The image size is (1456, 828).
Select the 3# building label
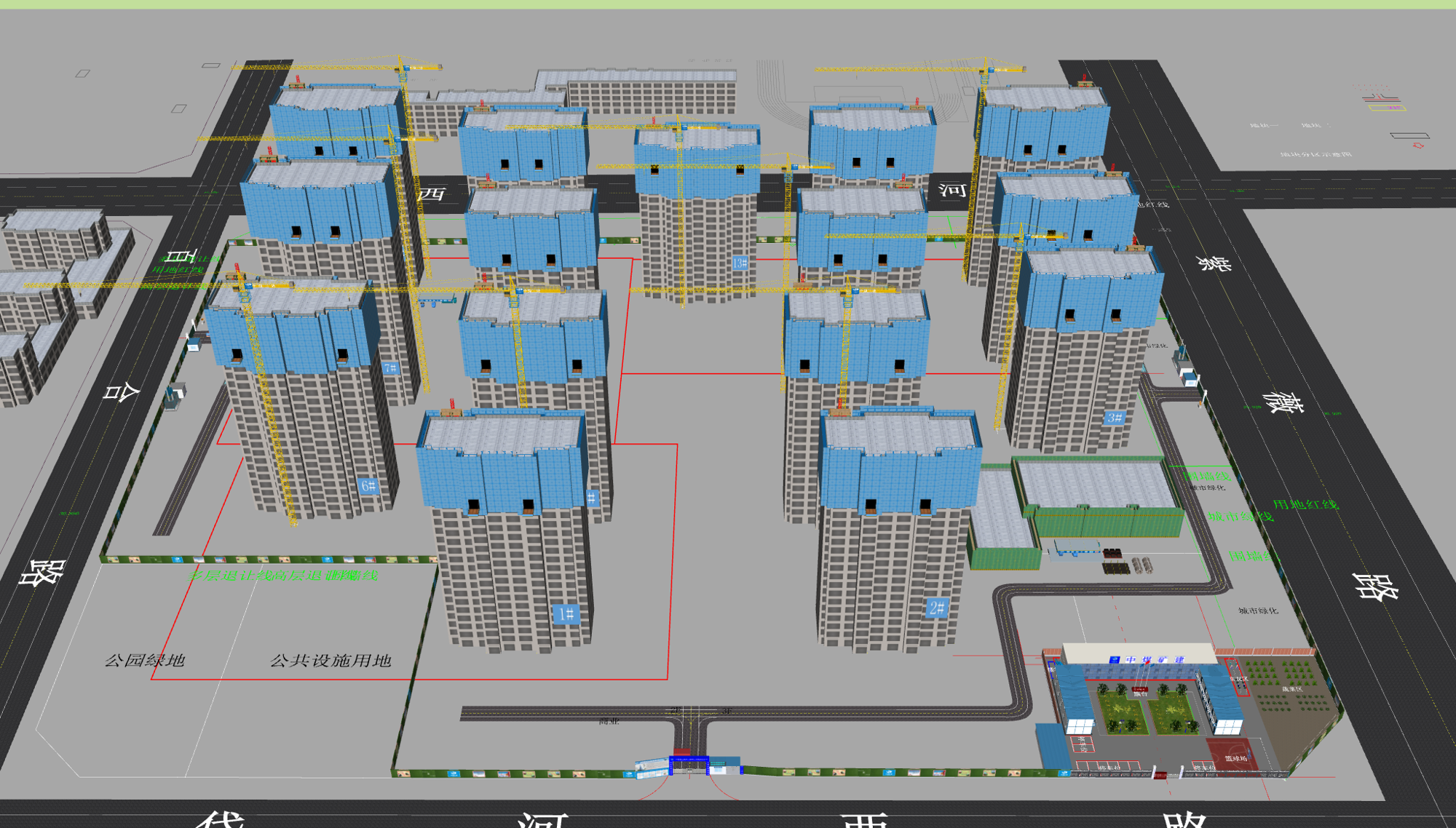pyautogui.click(x=1114, y=418)
